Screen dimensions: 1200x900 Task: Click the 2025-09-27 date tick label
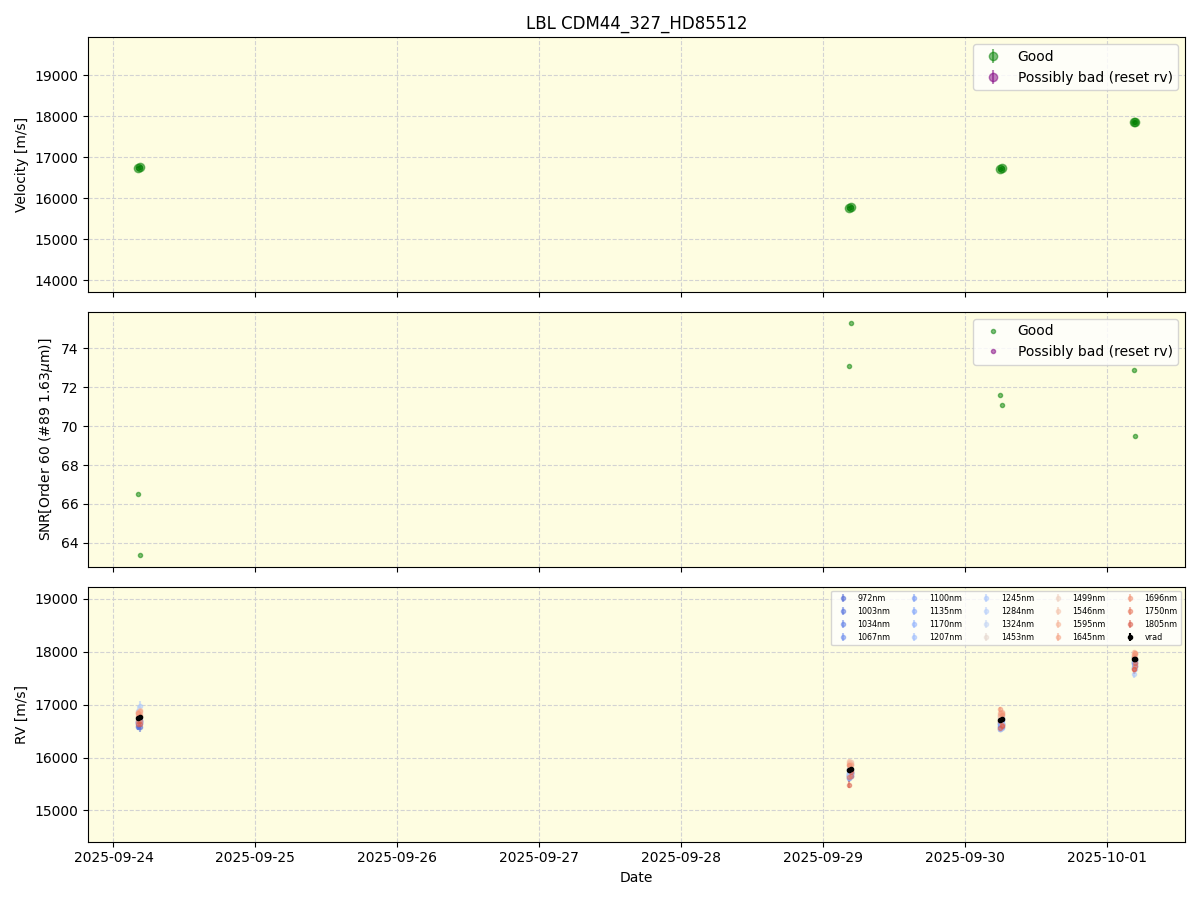point(539,858)
